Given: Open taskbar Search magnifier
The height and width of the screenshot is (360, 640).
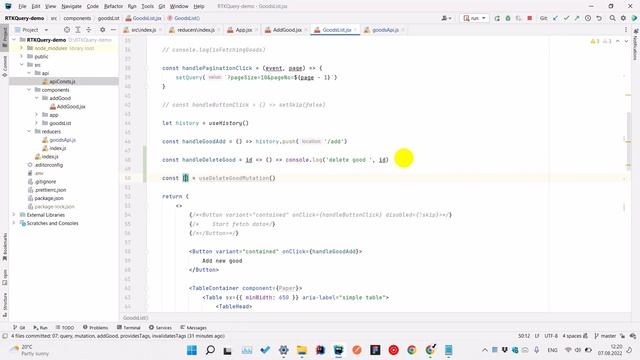Looking at the screenshot, I should tap(210, 350).
